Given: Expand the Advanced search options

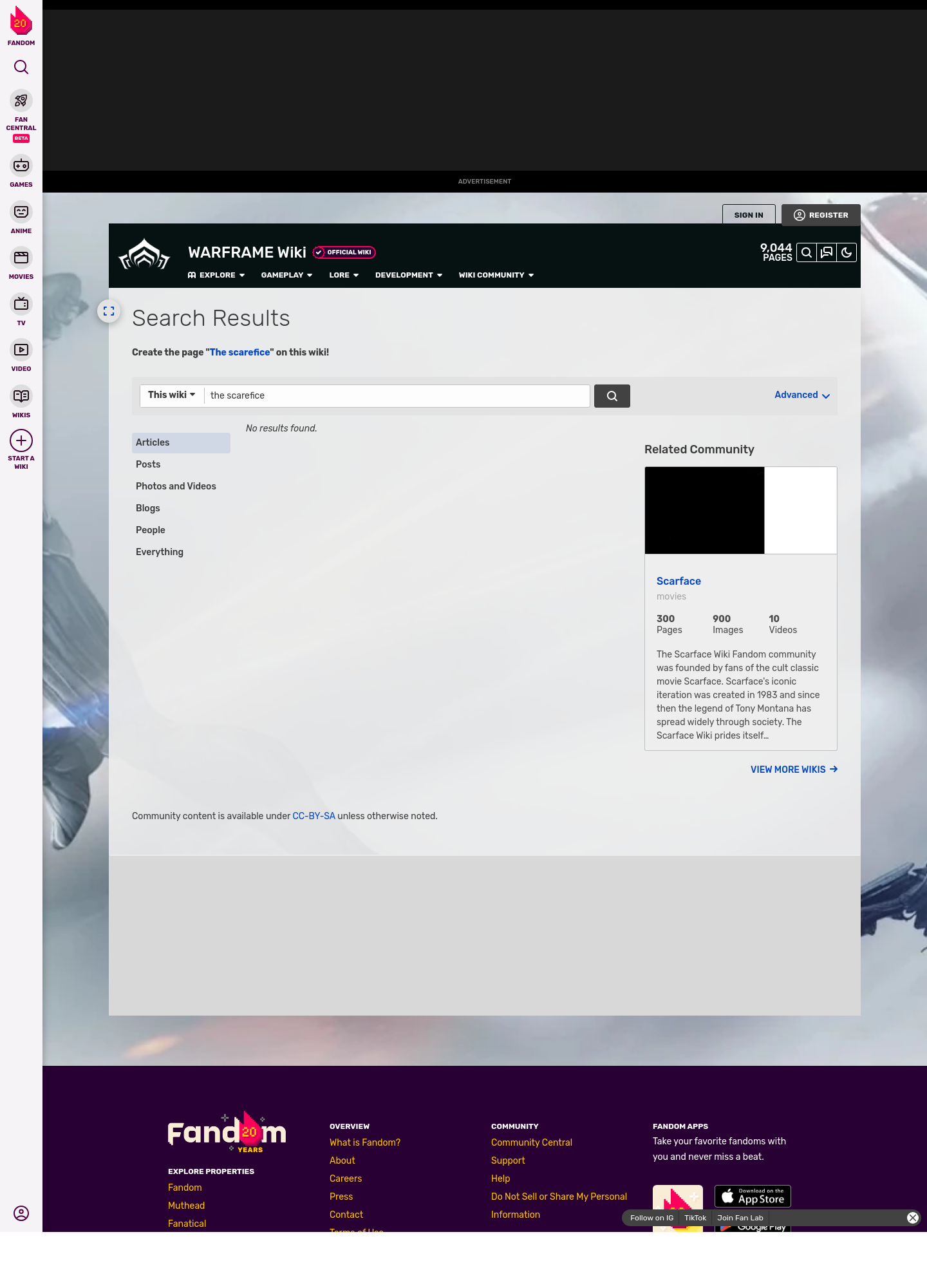Looking at the screenshot, I should click(802, 395).
